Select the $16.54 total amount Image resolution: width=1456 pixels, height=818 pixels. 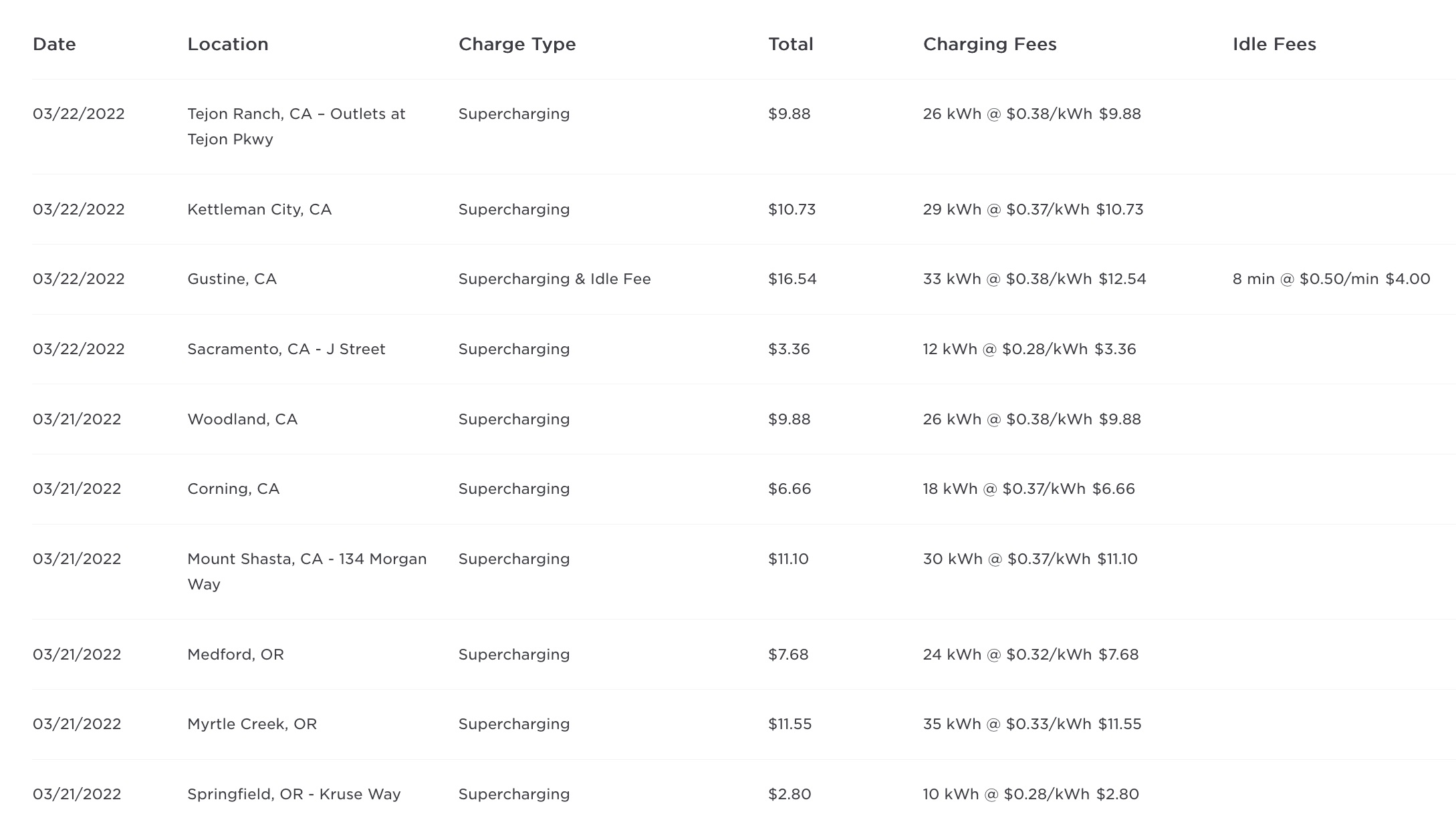tap(792, 279)
